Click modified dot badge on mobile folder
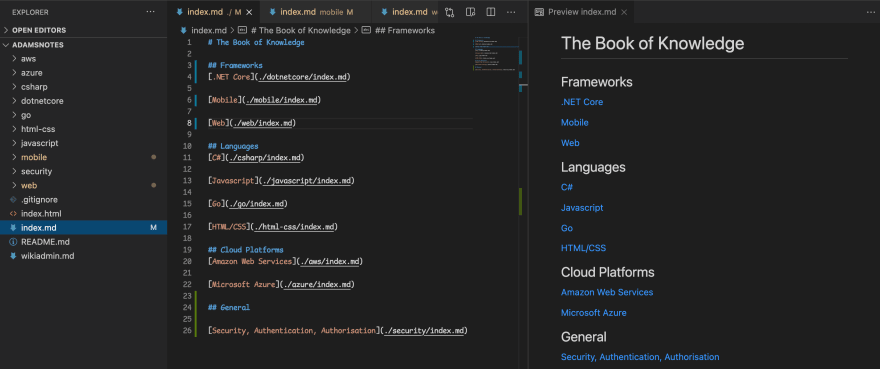 154,157
